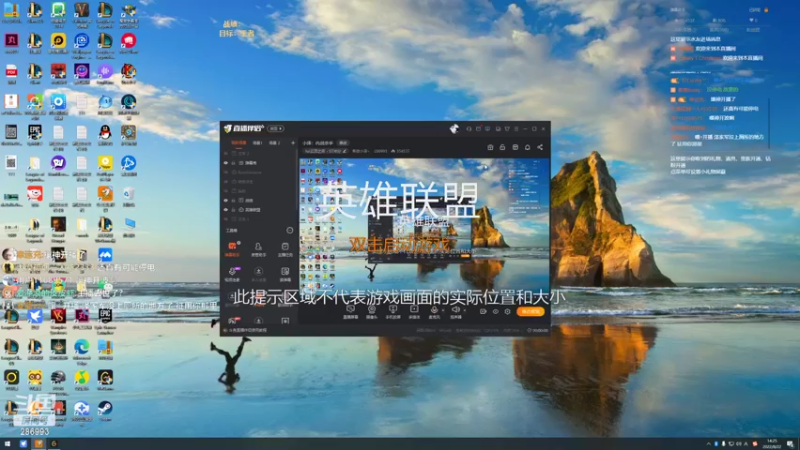The height and width of the screenshot is (450, 800).
Task: Toggle visibility of the 英雄联盟 source row
Action: point(226,210)
